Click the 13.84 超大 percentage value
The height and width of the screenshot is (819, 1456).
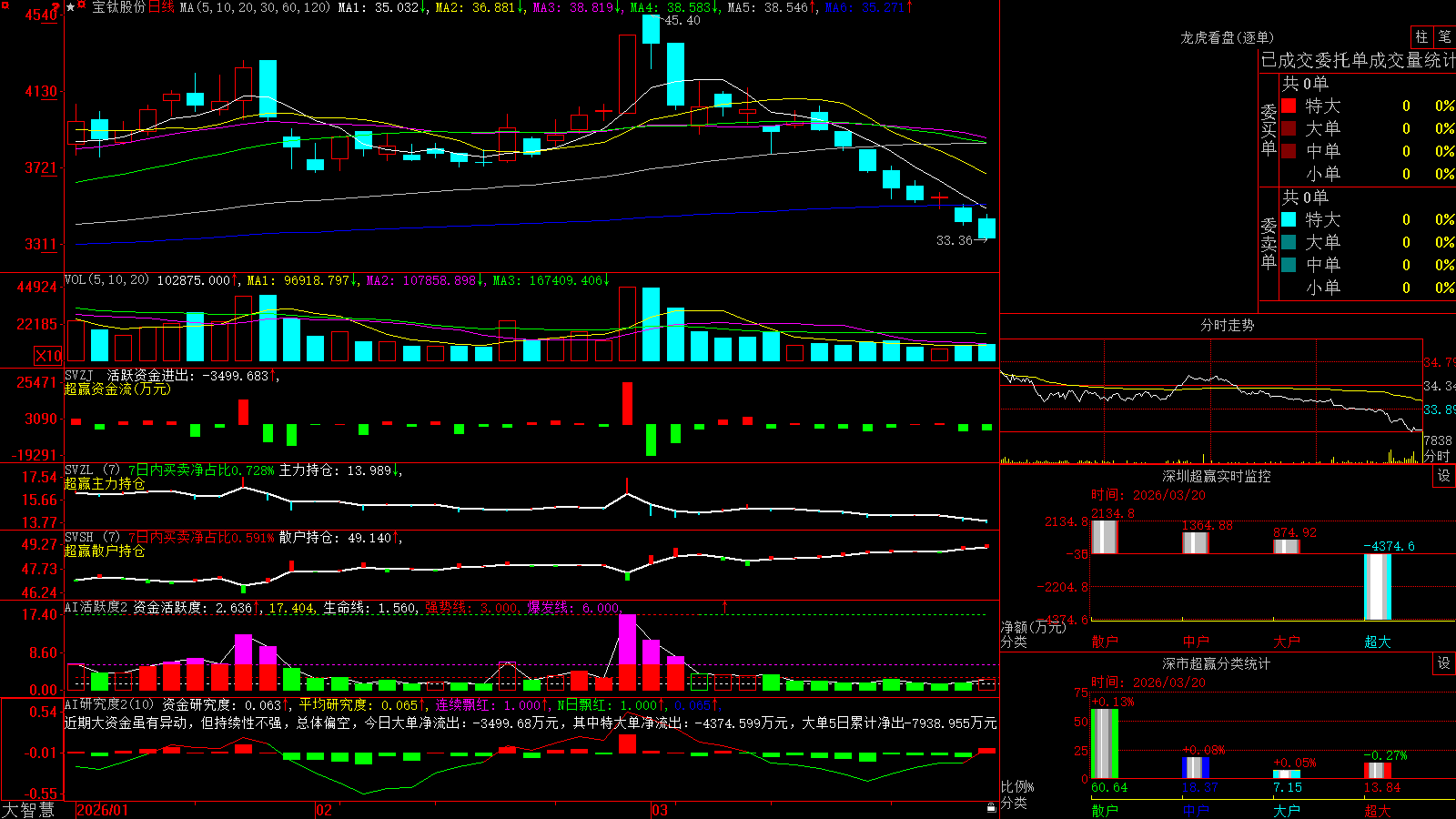click(x=1382, y=787)
